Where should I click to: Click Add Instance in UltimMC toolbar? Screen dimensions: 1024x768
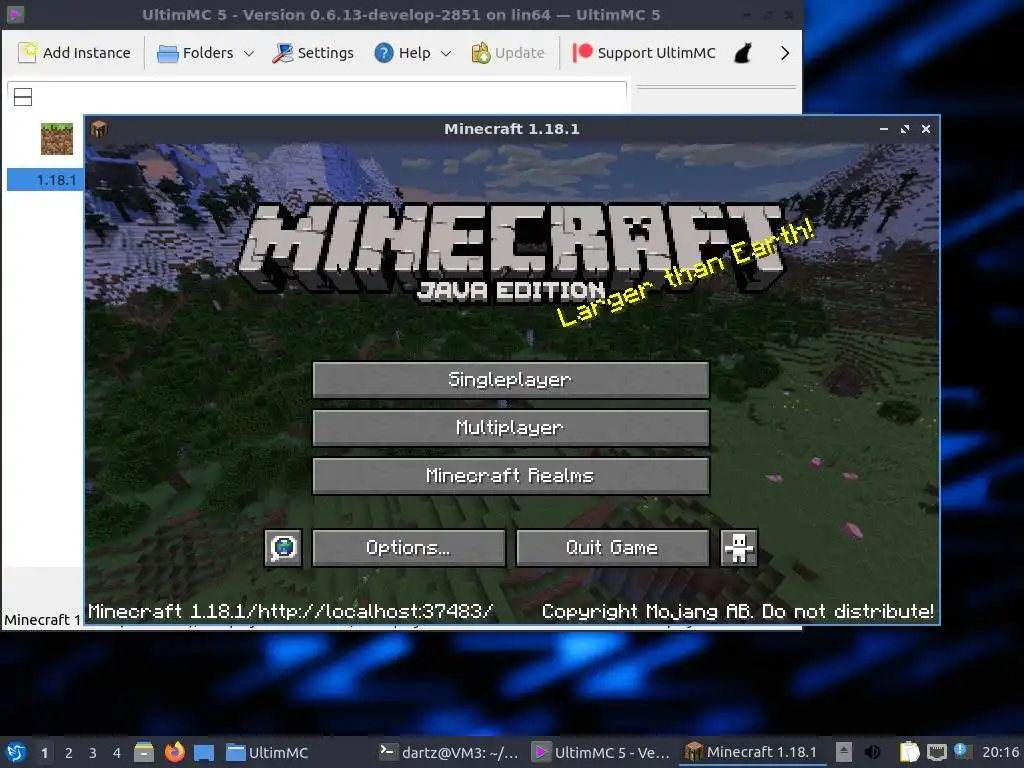click(x=74, y=53)
